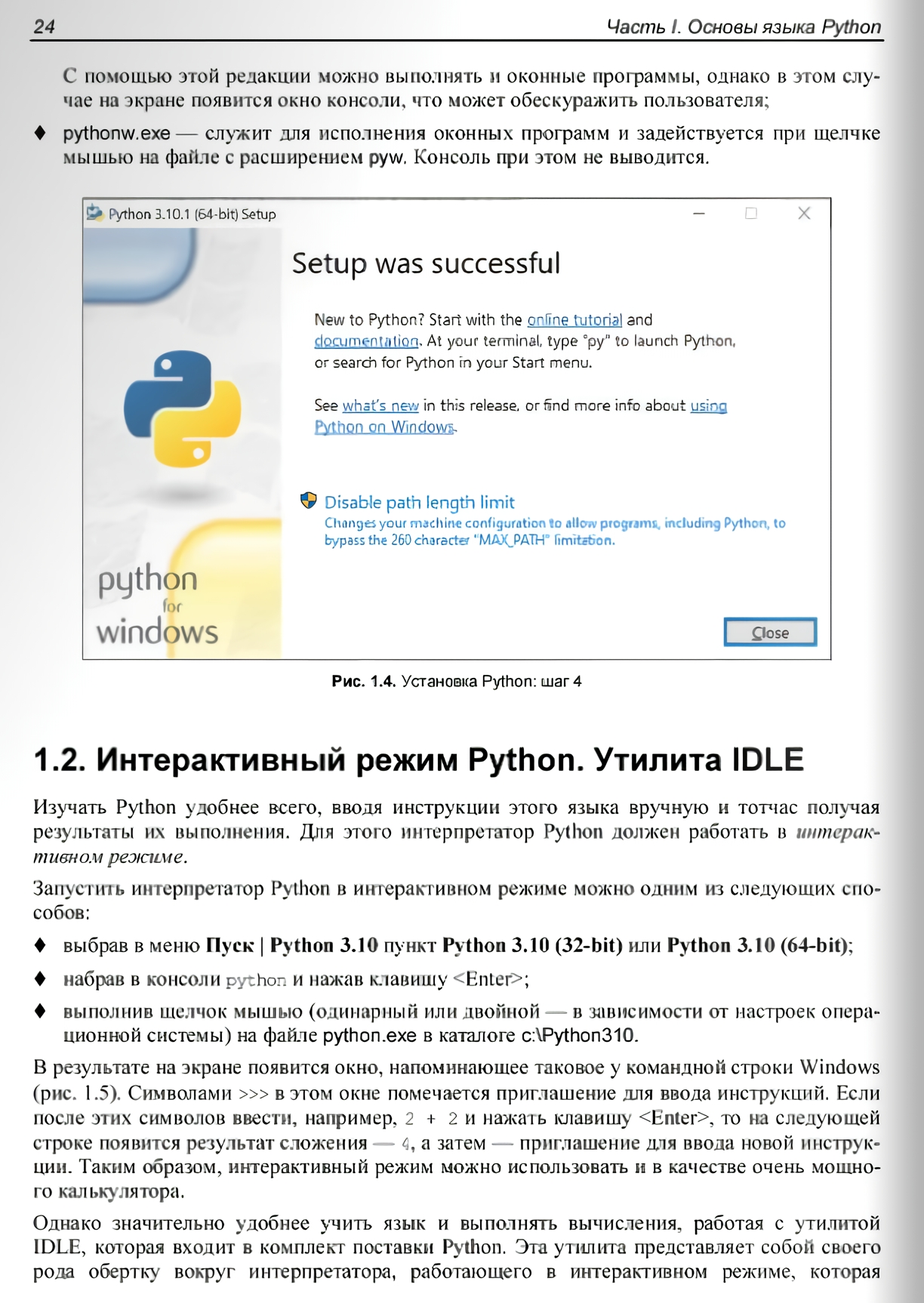Click the Python 3.10.1 (64-bit) Setup title
This screenshot has height=1303, width=924.
tap(192, 214)
